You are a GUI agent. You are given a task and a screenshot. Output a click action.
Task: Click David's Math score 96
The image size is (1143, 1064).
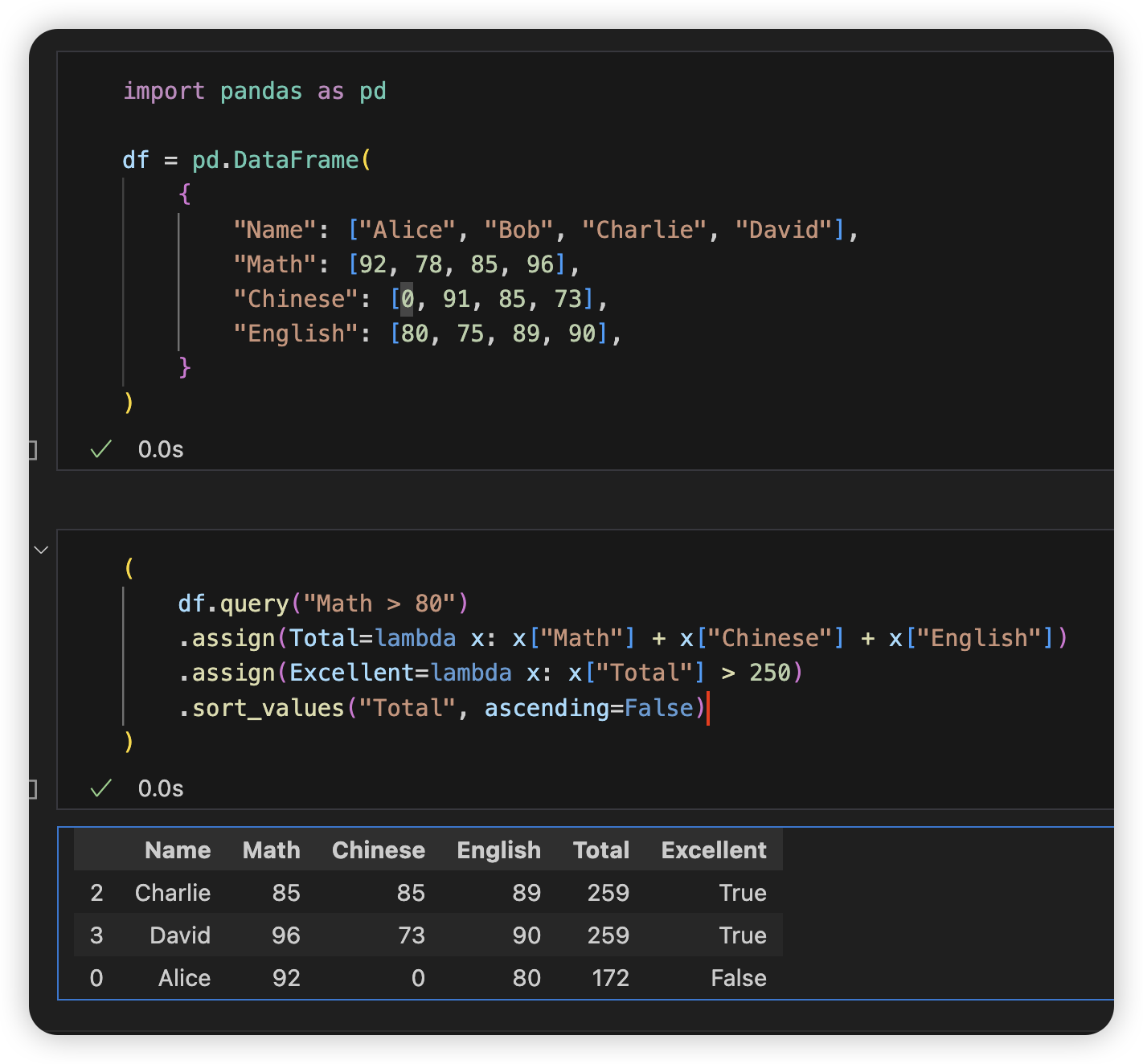[286, 935]
